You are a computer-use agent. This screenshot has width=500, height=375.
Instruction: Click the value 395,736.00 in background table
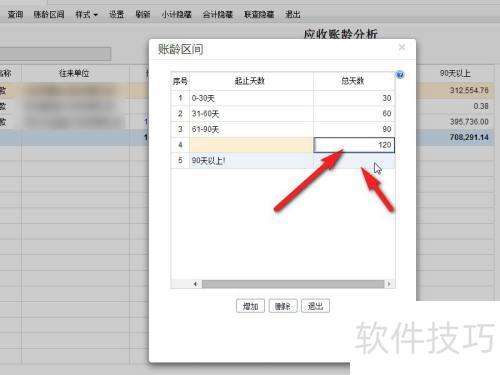coord(469,122)
